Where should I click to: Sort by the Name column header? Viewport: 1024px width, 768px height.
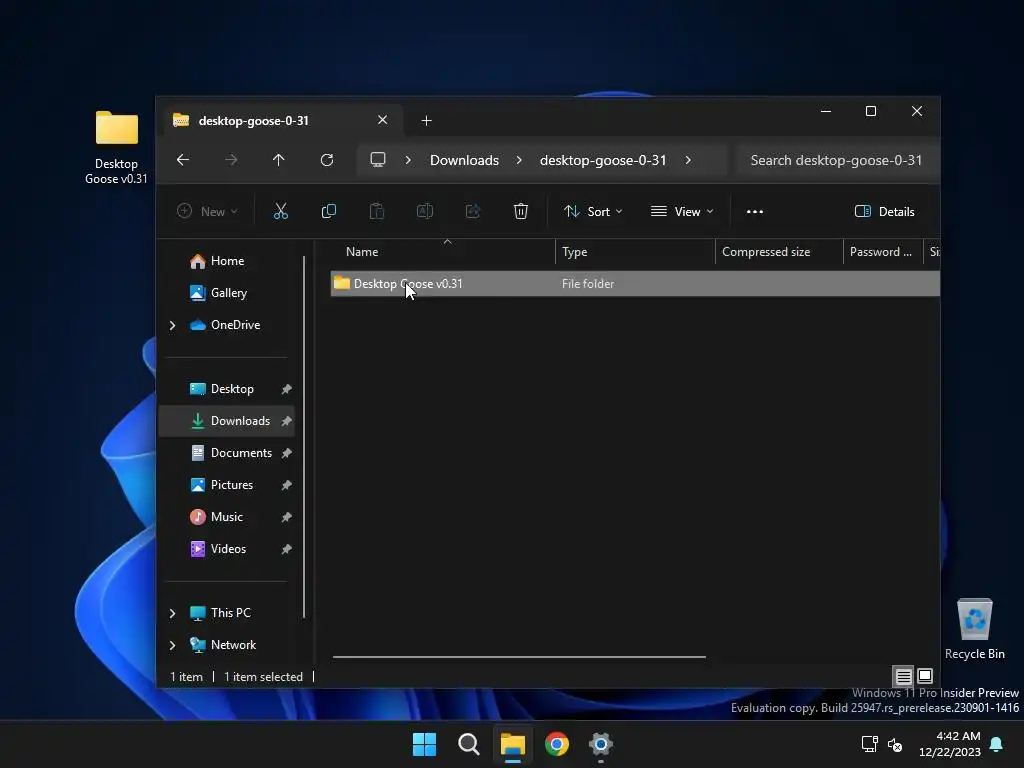(x=443, y=252)
